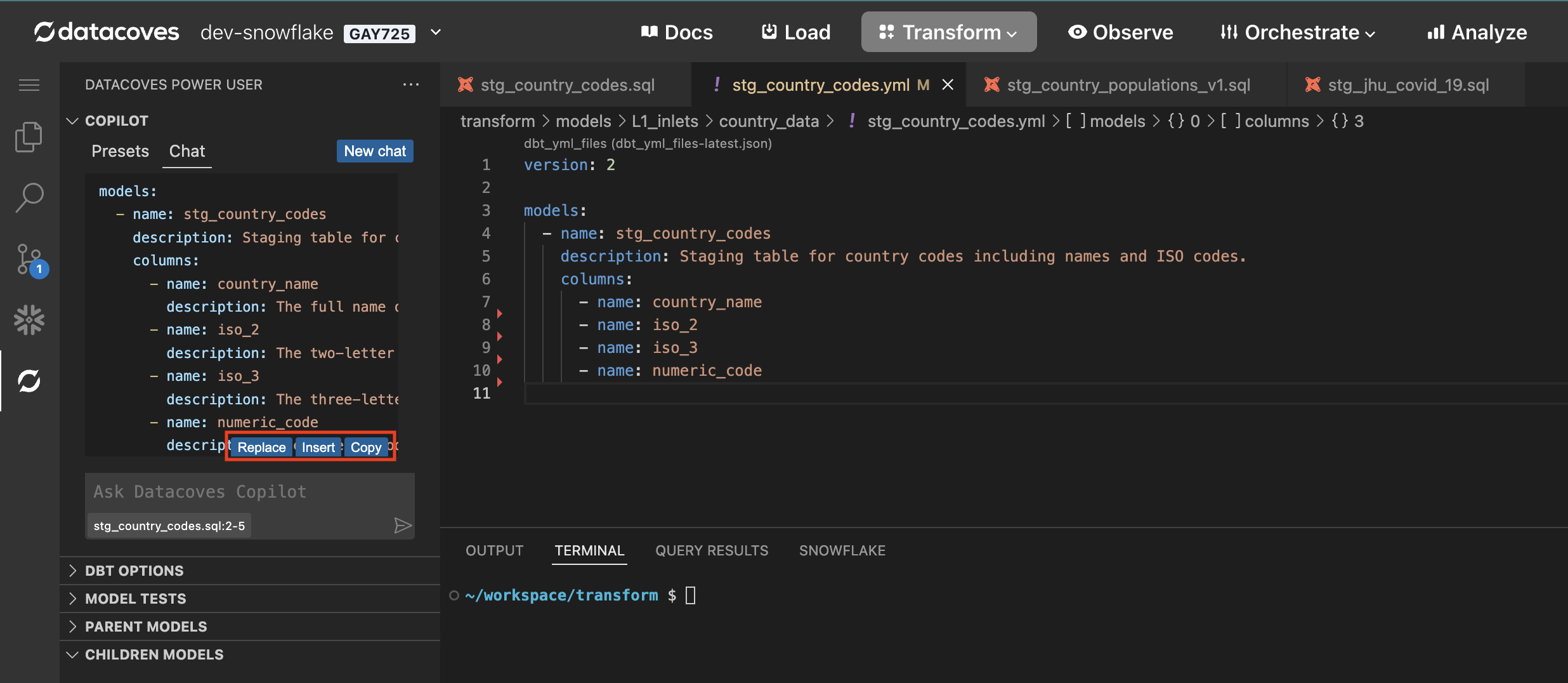Click Copy in the Copilot code block
Screen dimensions: 1568x683
tap(366, 447)
